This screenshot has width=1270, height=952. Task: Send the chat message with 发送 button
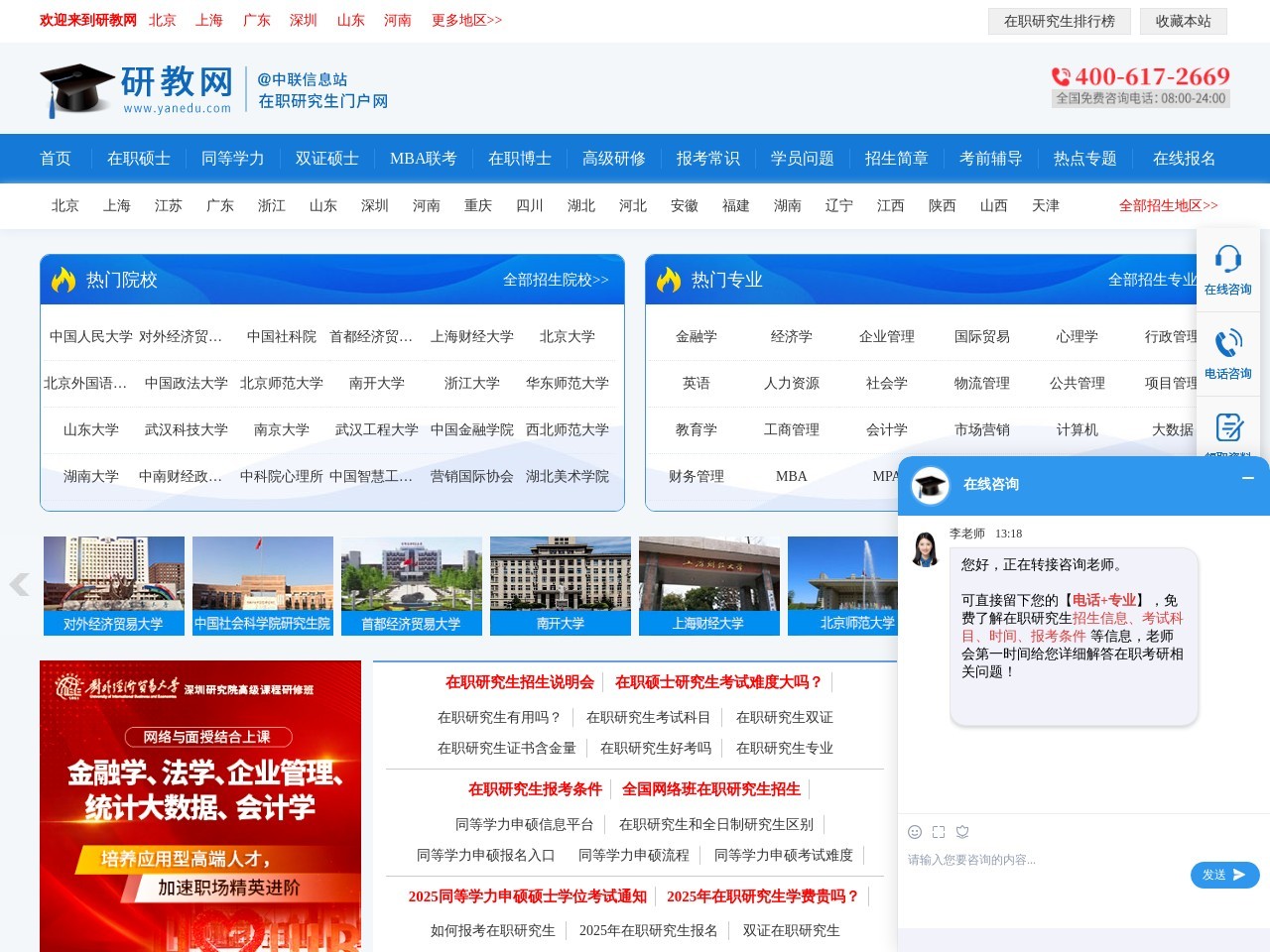pyautogui.click(x=1224, y=875)
